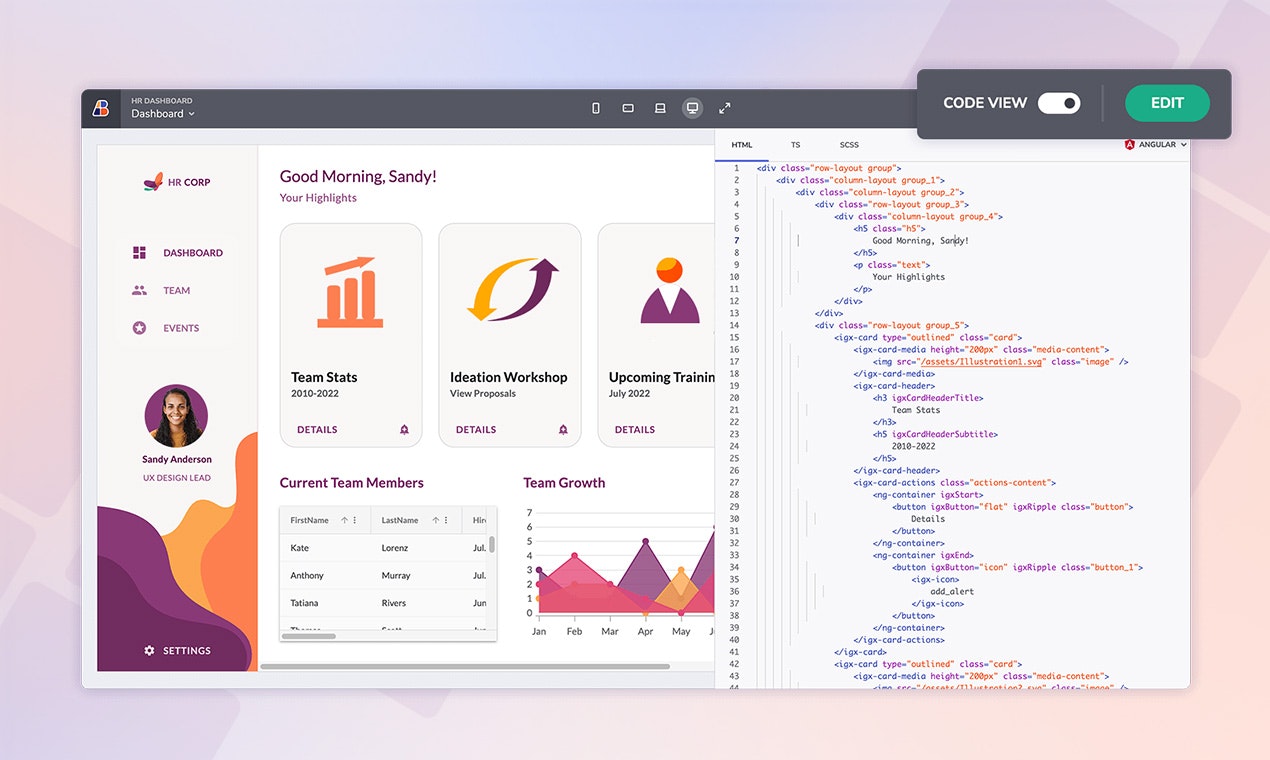The image size is (1270, 760).
Task: Click Sandy Anderson's profile photo
Action: tap(176, 416)
